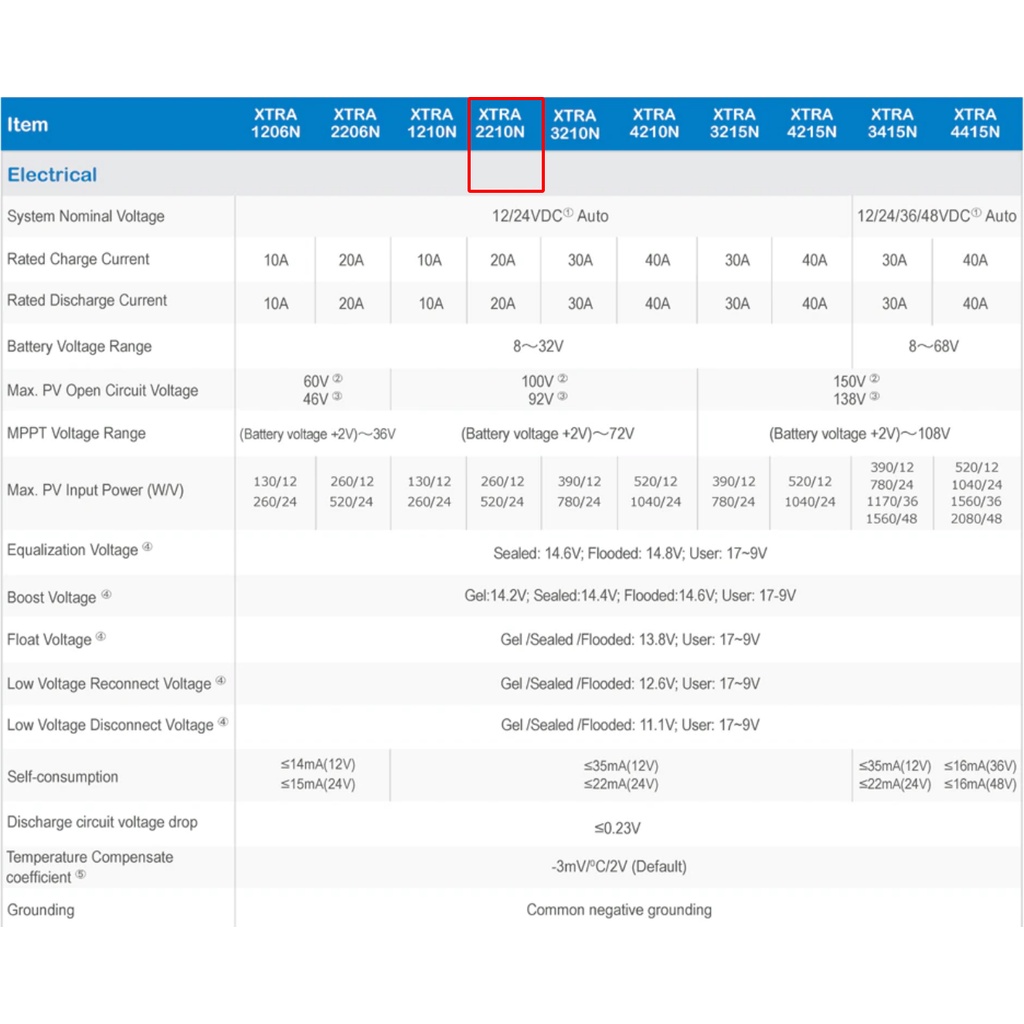Click the XTRA 1206N column header

[x=275, y=123]
